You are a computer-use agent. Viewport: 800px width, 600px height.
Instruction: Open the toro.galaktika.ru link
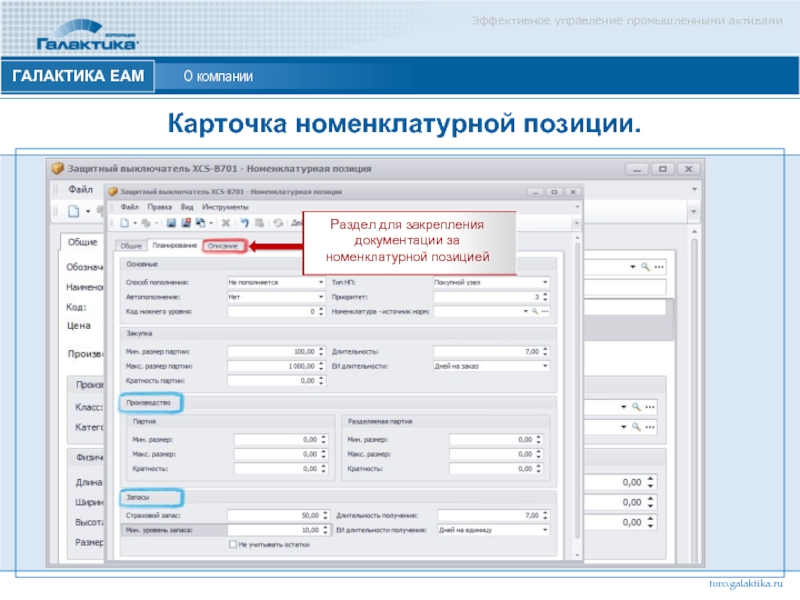click(x=745, y=583)
